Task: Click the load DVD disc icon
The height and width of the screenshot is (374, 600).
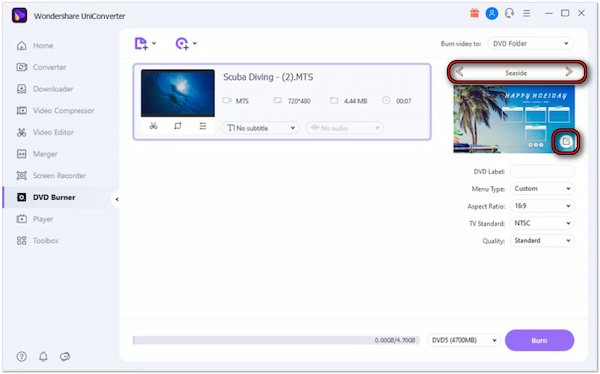Action: point(182,44)
